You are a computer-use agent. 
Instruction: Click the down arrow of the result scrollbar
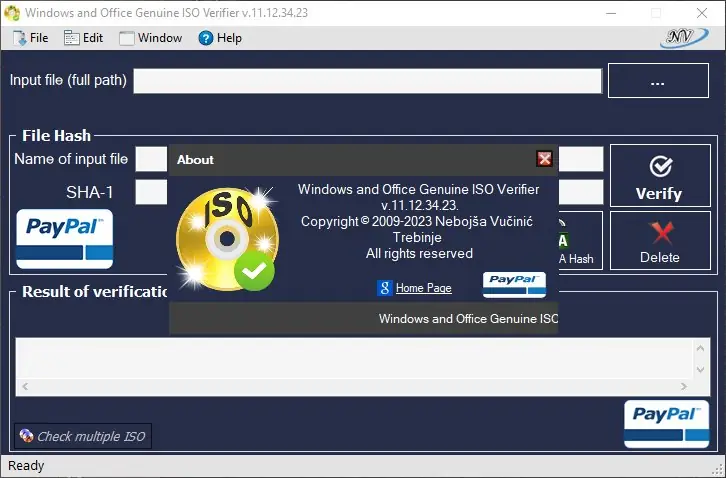[x=700, y=370]
